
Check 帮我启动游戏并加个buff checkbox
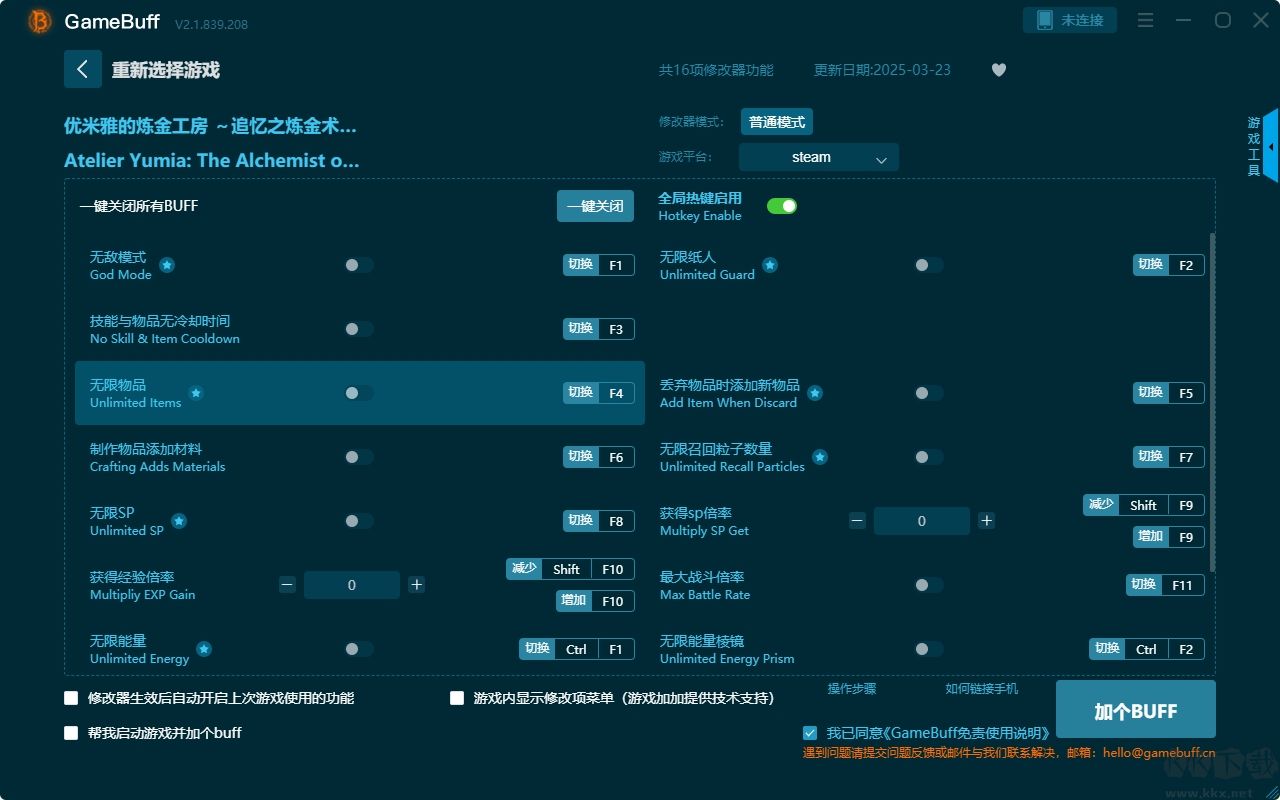pos(71,733)
